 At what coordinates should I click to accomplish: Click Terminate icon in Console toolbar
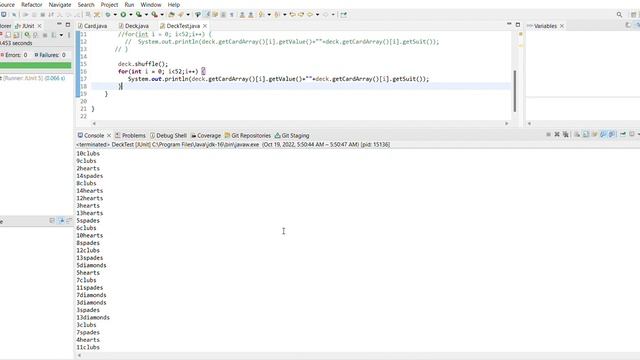point(549,134)
